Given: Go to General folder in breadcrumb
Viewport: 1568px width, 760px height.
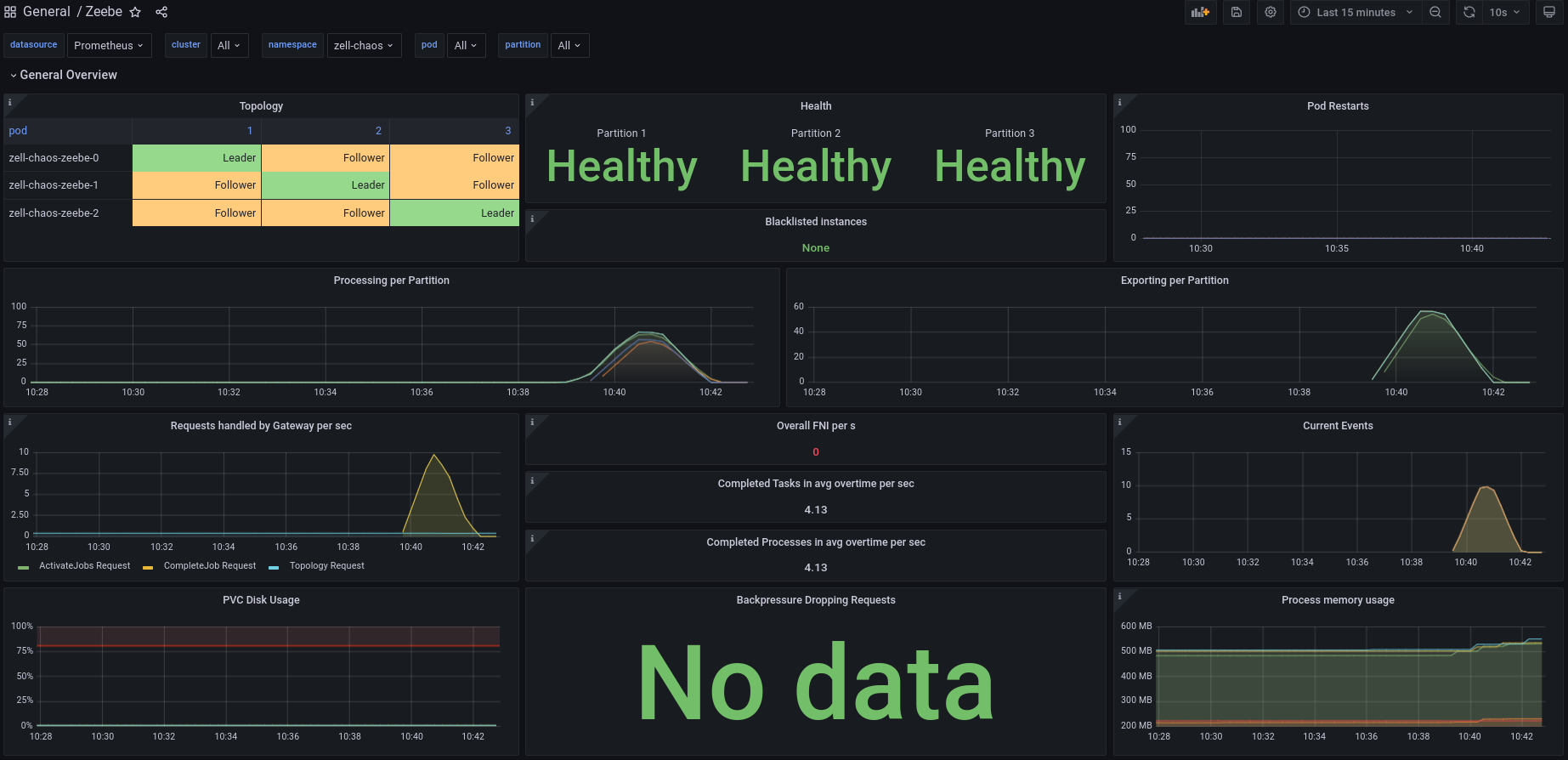Looking at the screenshot, I should coord(47,12).
